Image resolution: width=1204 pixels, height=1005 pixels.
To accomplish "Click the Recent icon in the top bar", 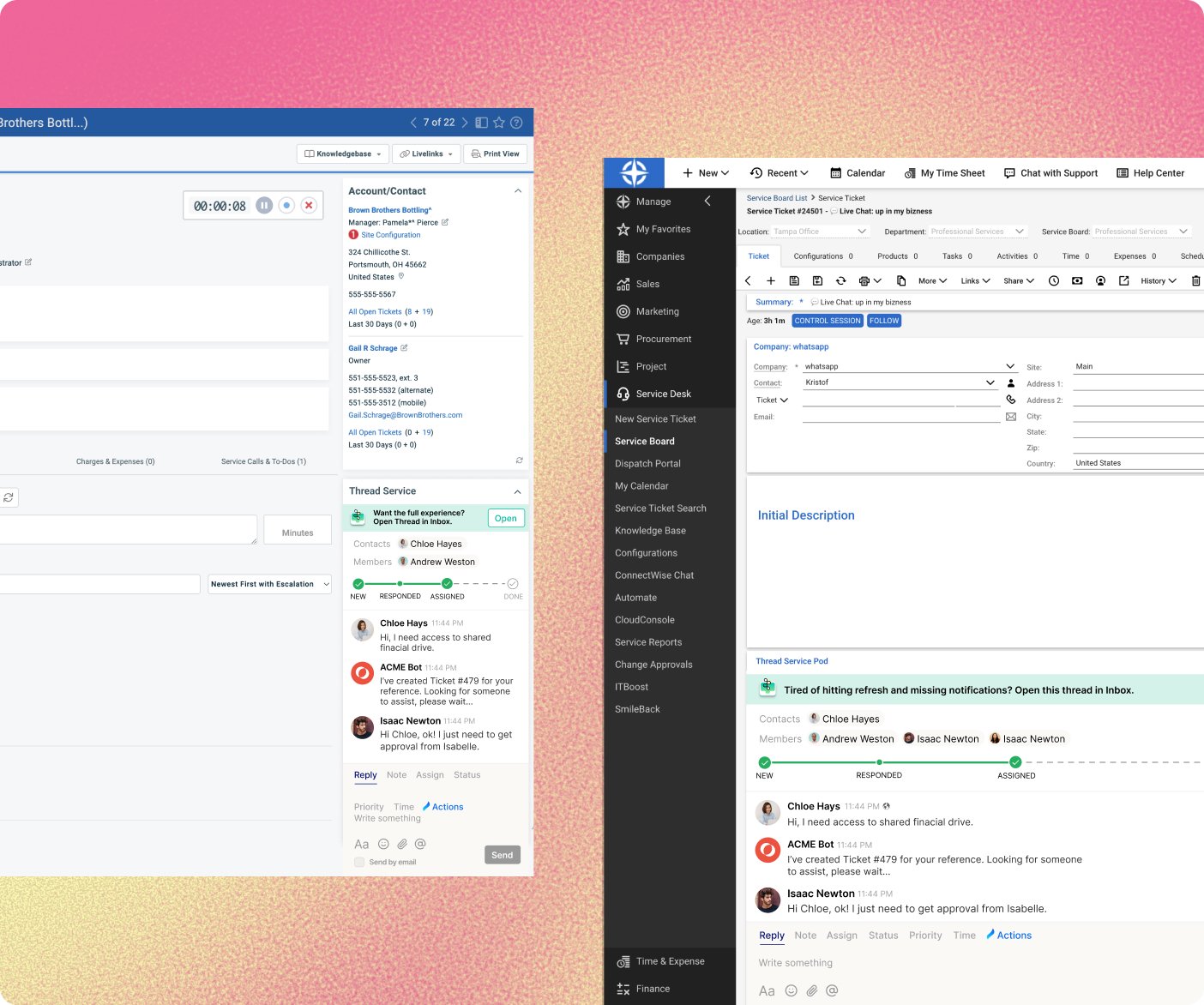I will point(754,172).
